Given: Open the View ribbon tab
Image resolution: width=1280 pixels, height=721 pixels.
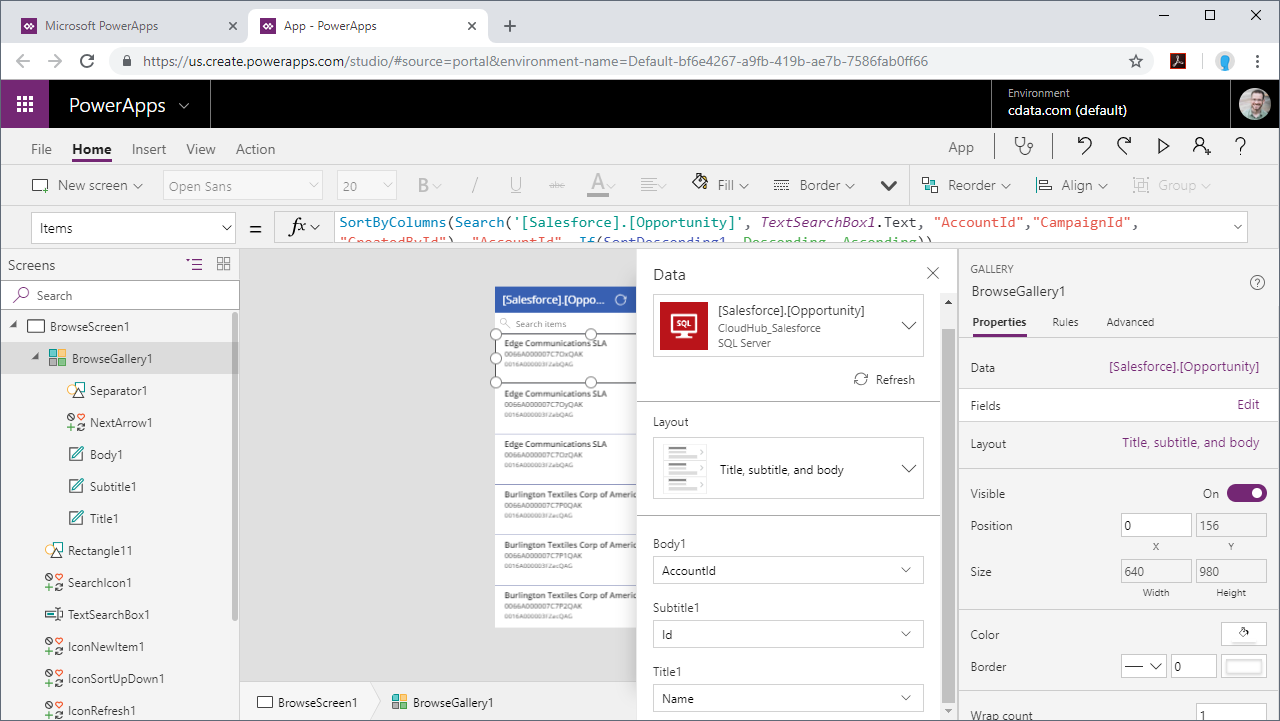Looking at the screenshot, I should (x=201, y=149).
